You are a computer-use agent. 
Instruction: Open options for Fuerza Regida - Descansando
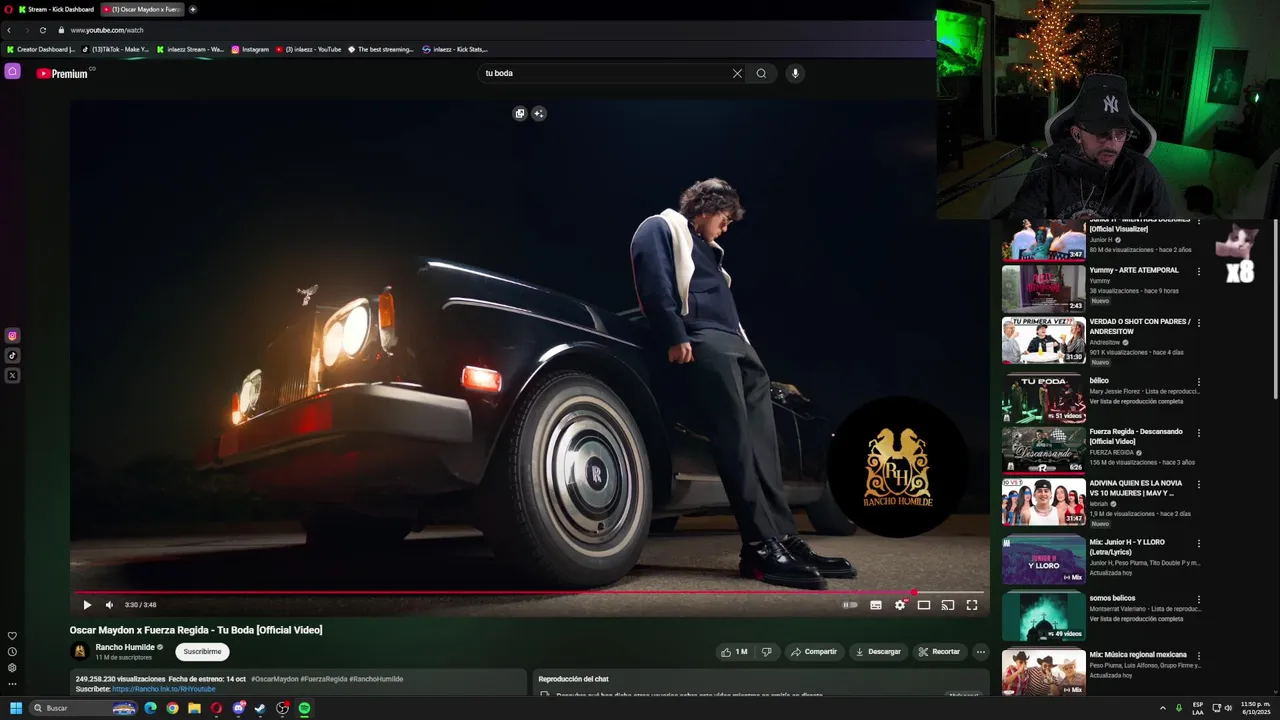[1199, 433]
